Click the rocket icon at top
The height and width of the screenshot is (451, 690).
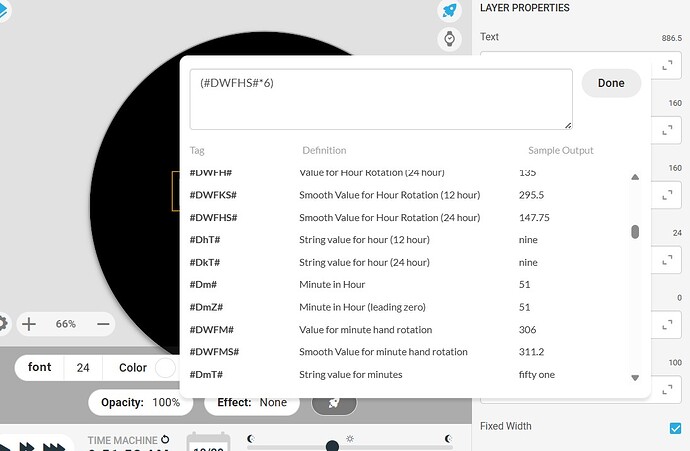pyautogui.click(x=449, y=11)
